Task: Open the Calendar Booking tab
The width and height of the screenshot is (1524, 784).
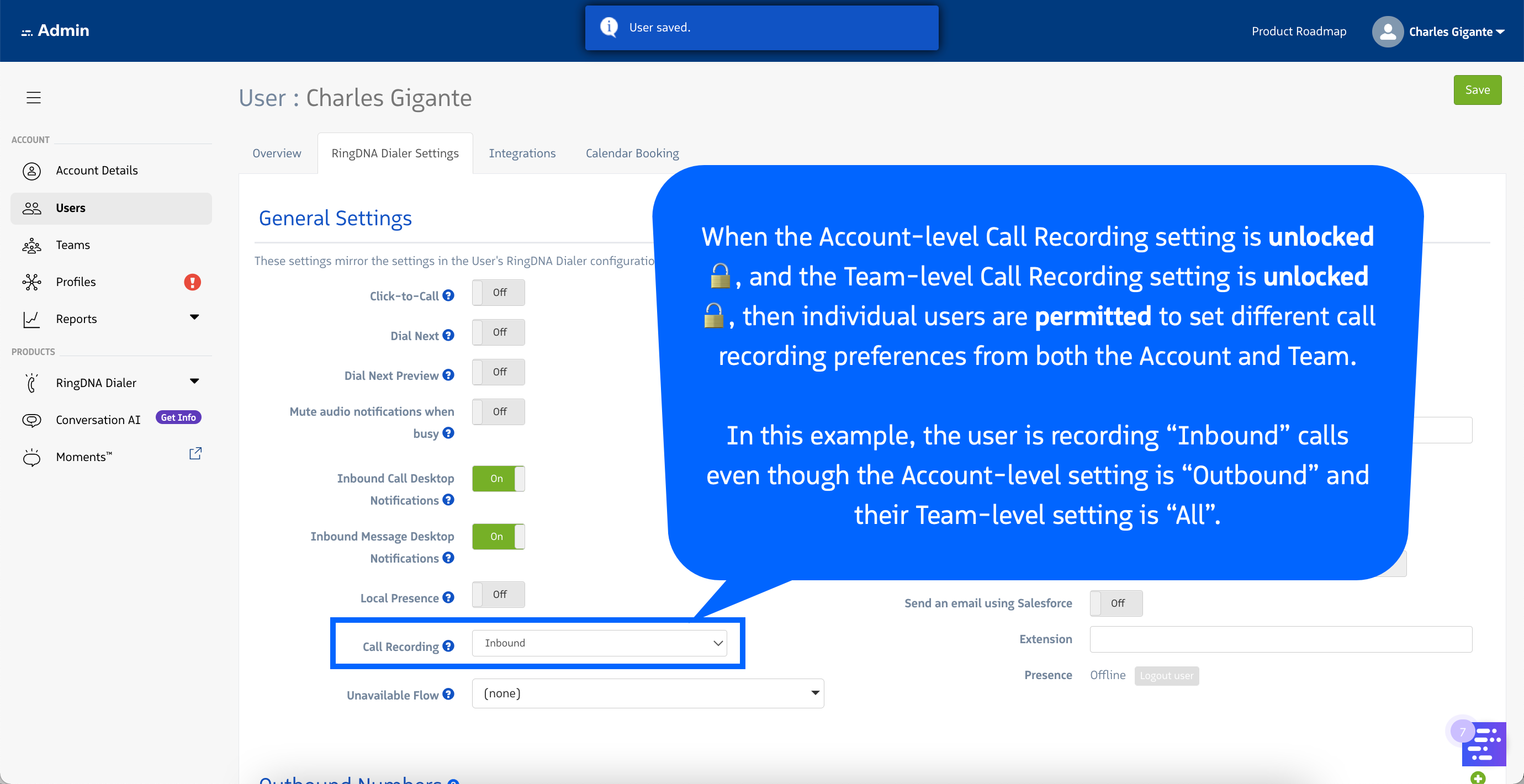Action: coord(632,153)
